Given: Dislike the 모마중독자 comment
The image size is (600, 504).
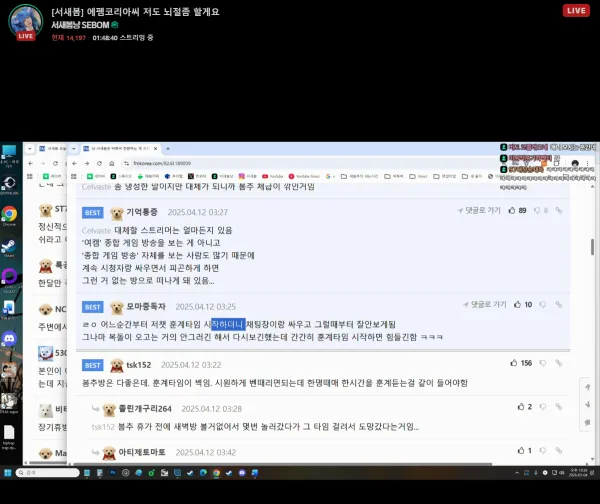Looking at the screenshot, I should click(x=543, y=305).
